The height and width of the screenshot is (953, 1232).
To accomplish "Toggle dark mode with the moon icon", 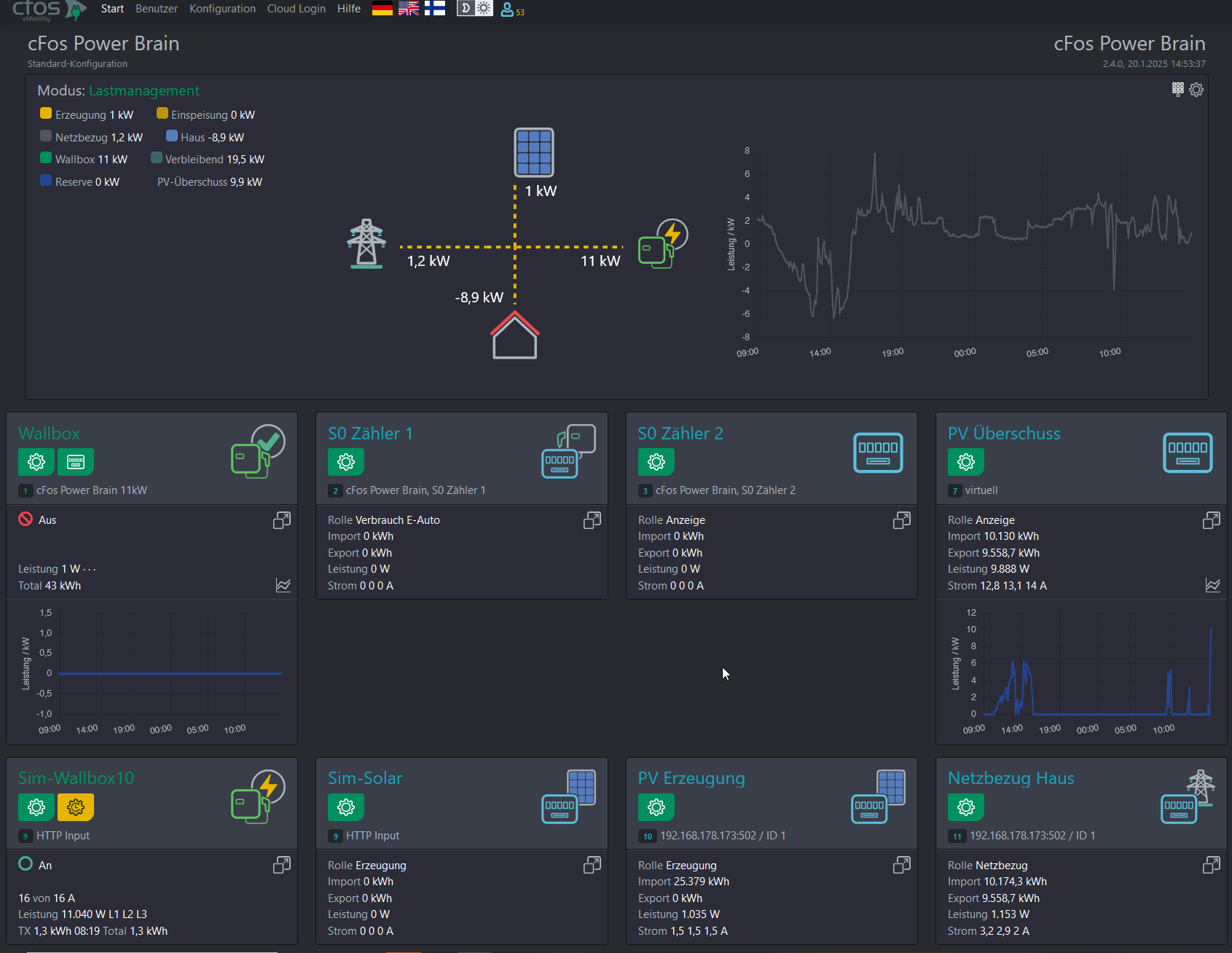I will 466,9.
